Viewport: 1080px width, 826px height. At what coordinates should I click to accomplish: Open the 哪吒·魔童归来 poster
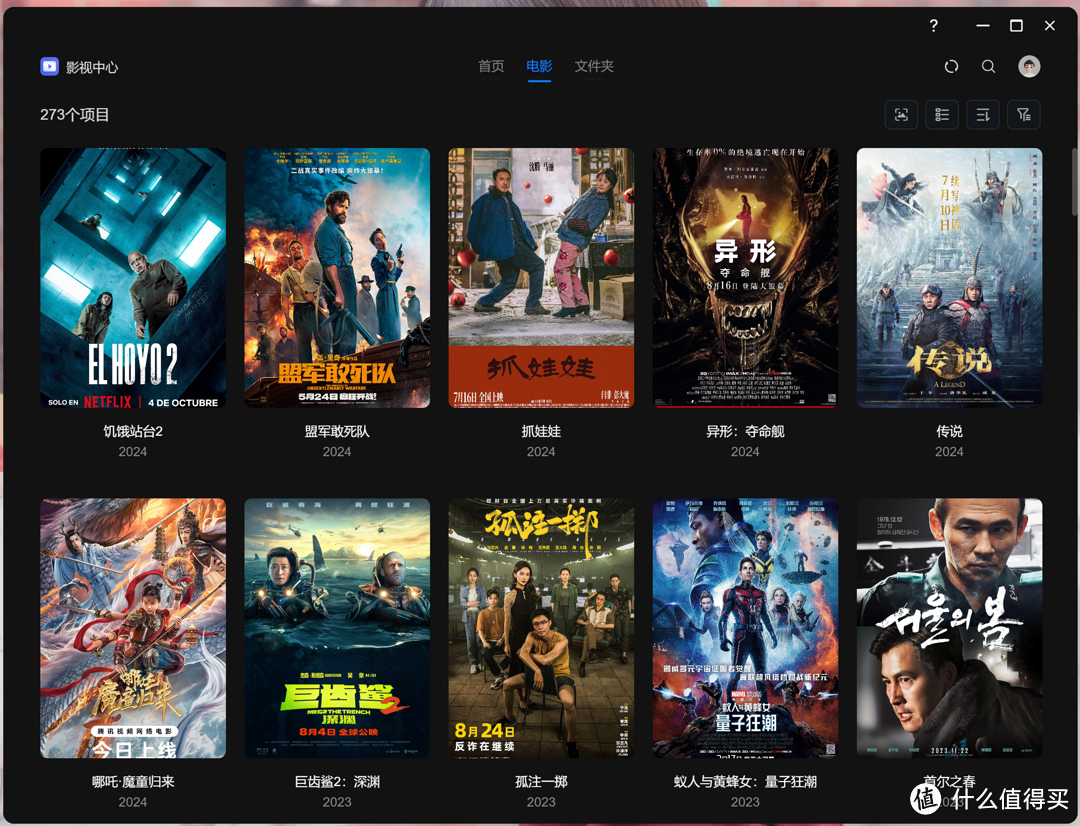tap(133, 628)
